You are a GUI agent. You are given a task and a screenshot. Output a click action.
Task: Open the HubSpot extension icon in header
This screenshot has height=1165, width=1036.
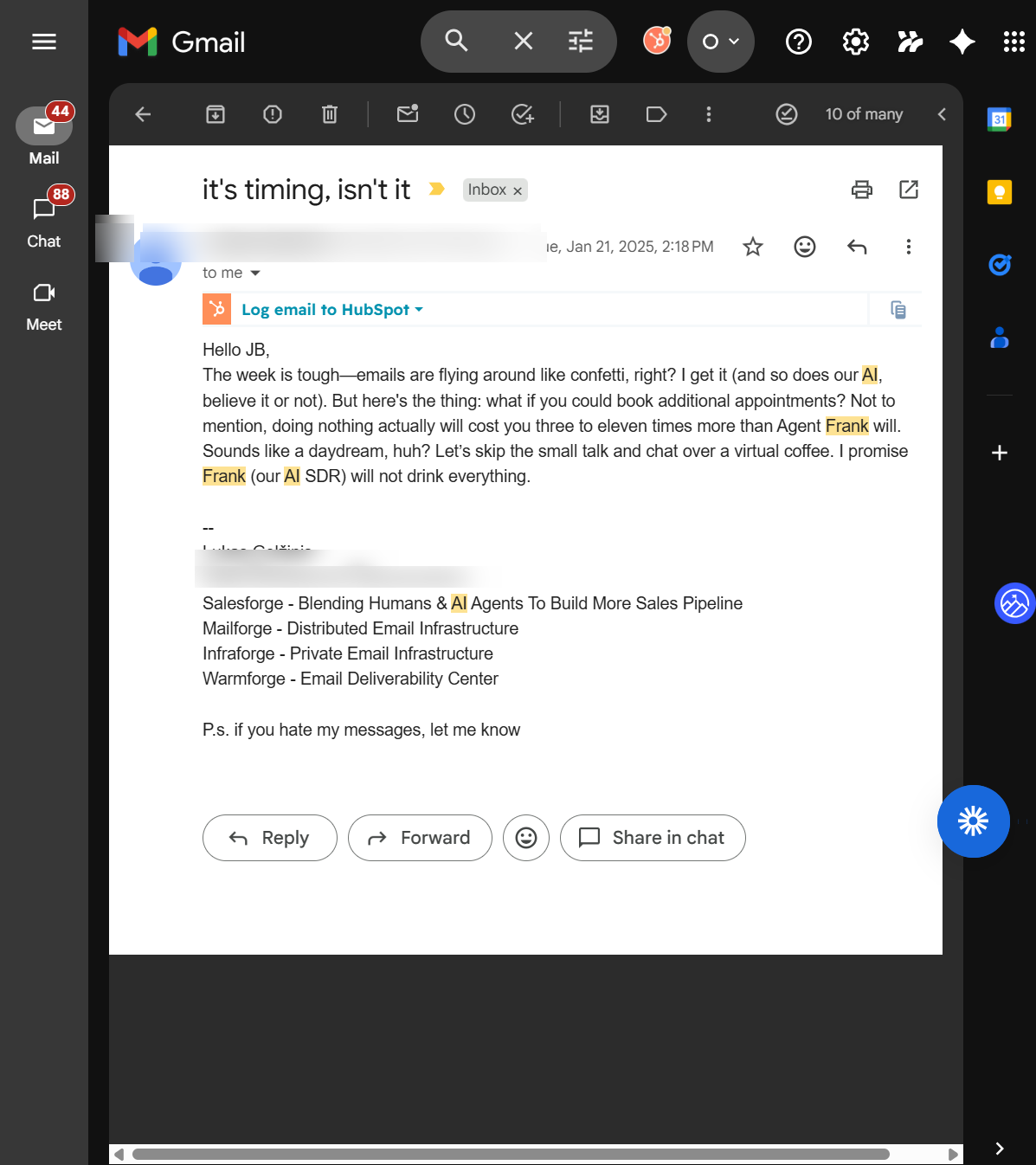[657, 41]
